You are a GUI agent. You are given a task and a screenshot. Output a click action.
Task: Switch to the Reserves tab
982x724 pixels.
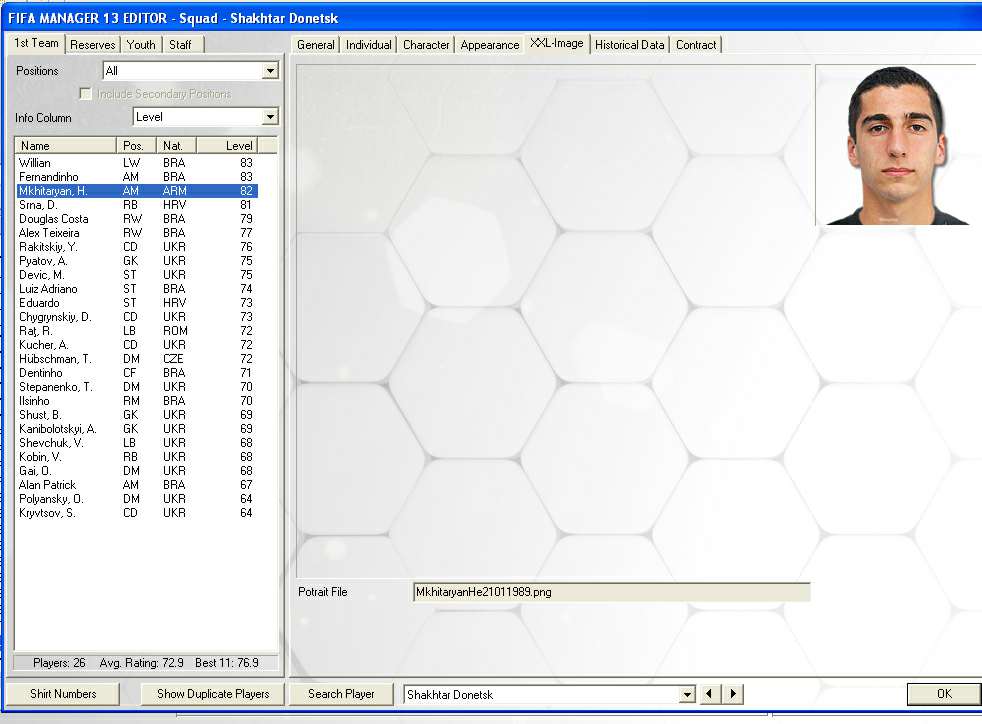tap(93, 45)
